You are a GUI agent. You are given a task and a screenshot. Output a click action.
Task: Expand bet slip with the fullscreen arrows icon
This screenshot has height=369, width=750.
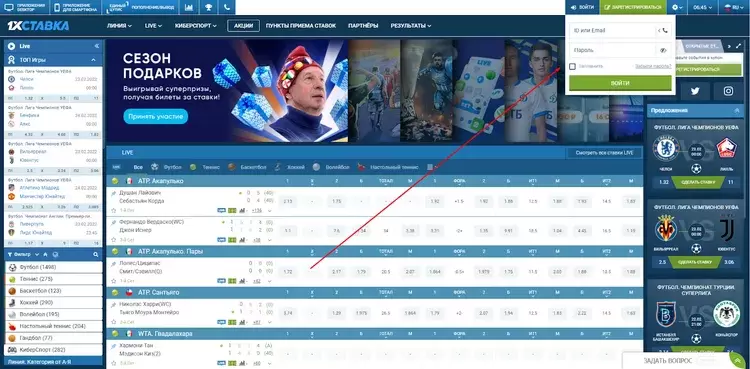[739, 46]
